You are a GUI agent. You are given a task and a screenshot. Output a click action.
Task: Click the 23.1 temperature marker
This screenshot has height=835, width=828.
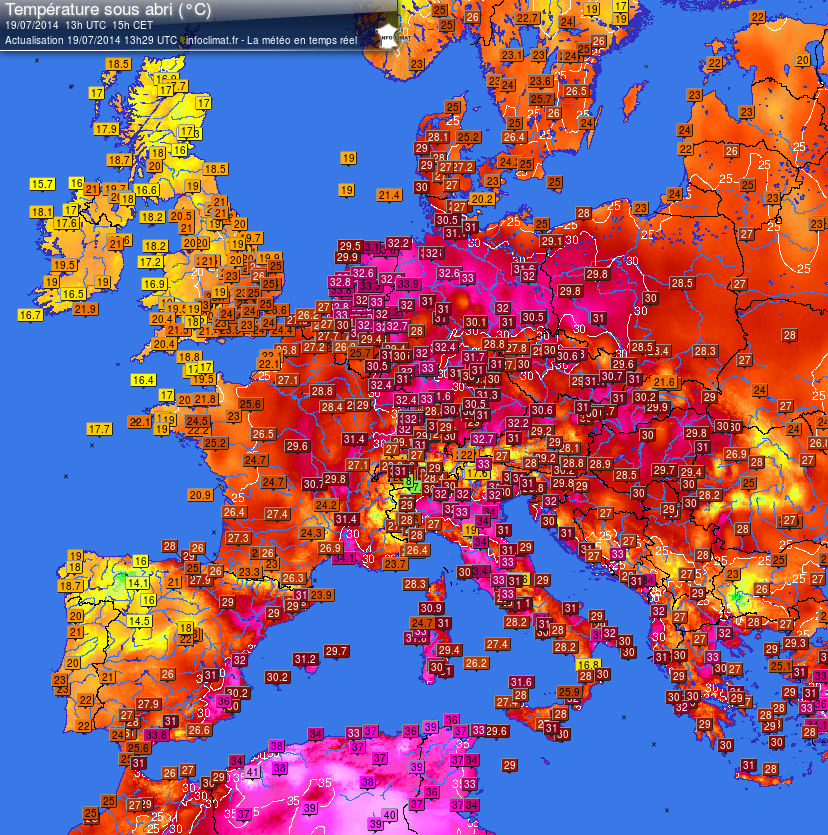point(512,55)
